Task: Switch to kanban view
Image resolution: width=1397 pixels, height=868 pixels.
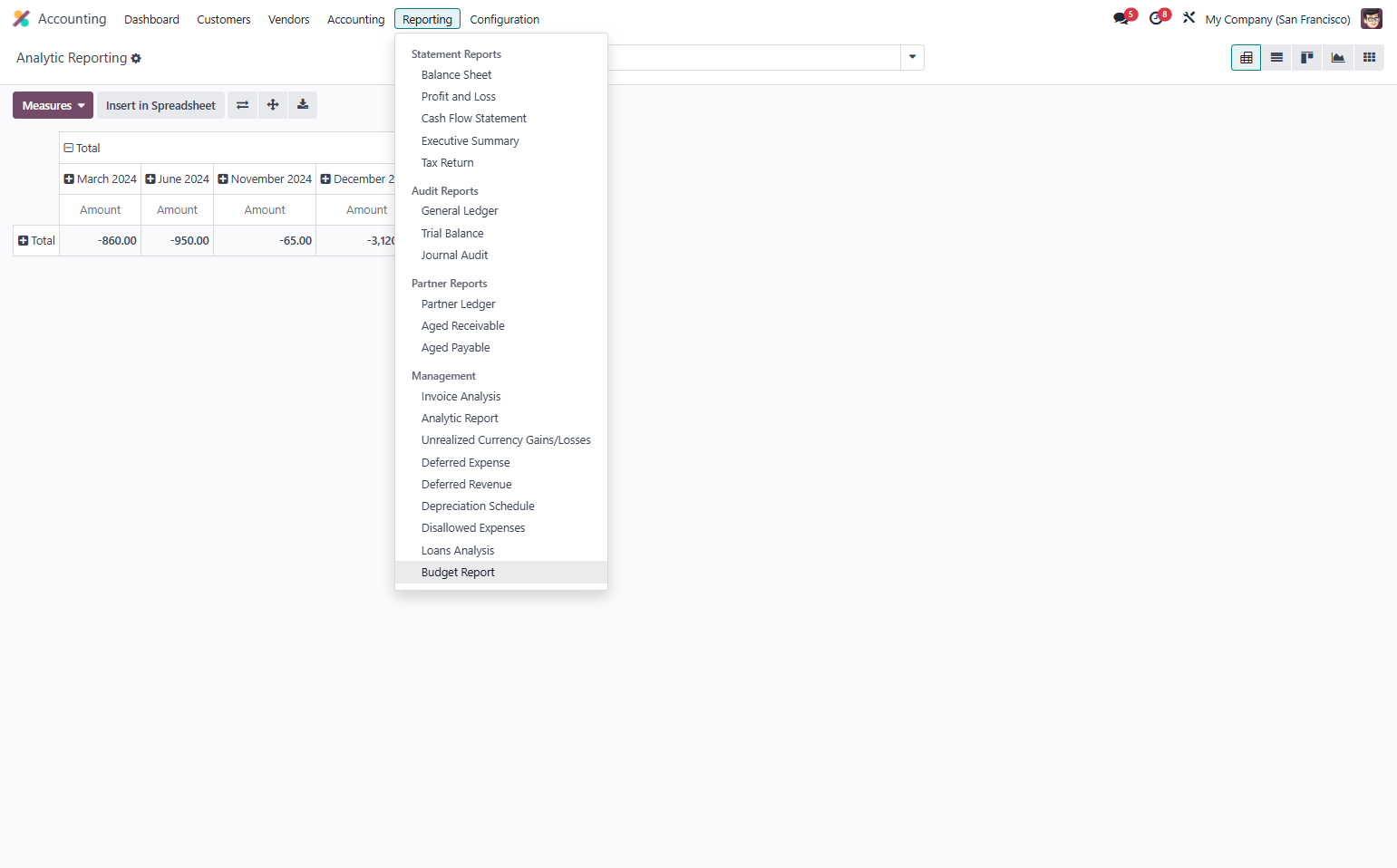Action: coord(1307,57)
